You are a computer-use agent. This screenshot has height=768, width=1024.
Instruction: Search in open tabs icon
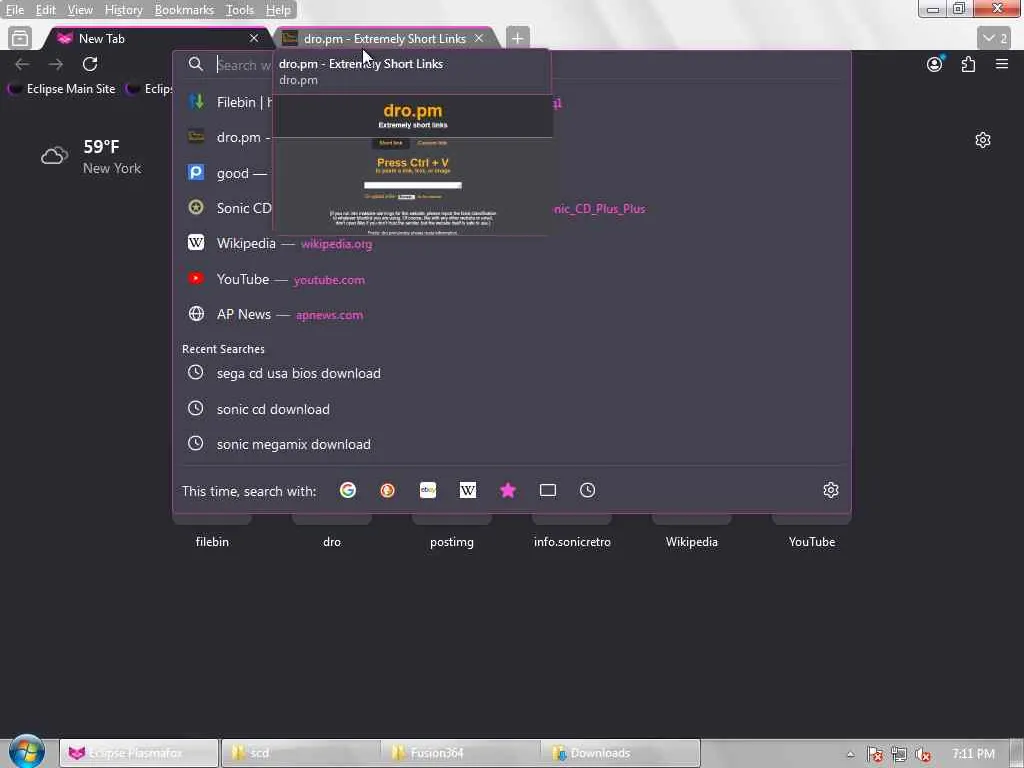pos(548,490)
